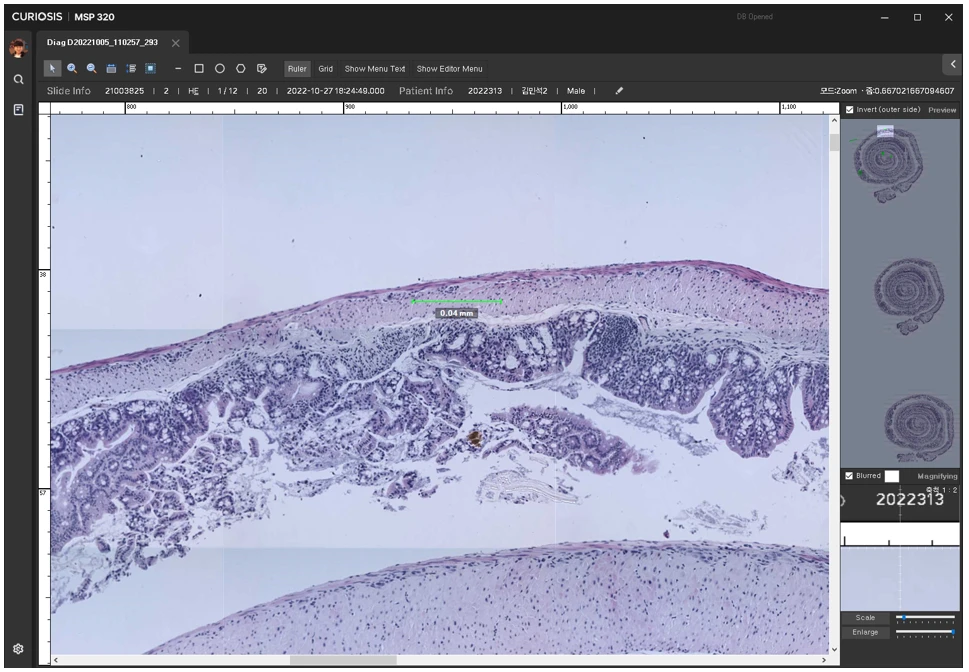This screenshot has height=672, width=969.
Task: Click the fit-width view icon
Action: tap(111, 69)
